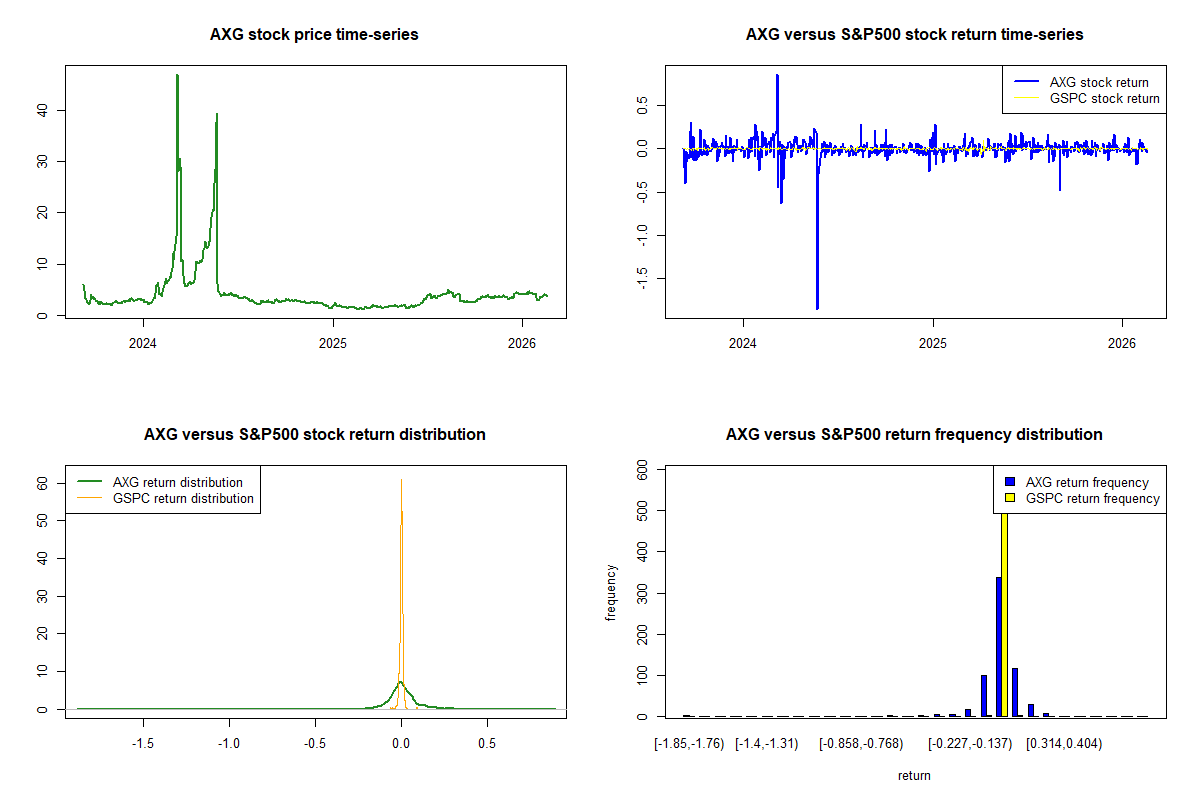Viewport: 1200px width, 800px height.
Task: Click the 2025 tick in the return time-series plot
Action: coord(933,342)
